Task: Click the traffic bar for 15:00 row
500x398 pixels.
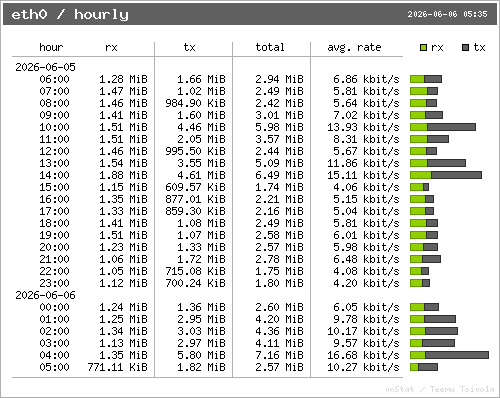Action: tap(420, 187)
